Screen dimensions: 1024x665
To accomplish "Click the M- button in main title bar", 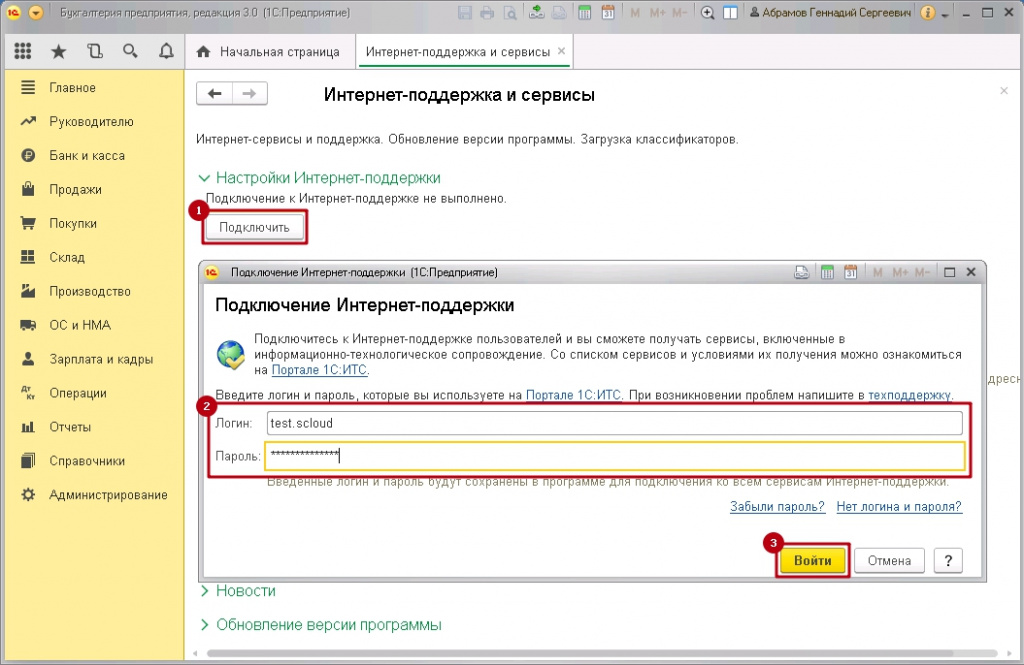I will (680, 12).
